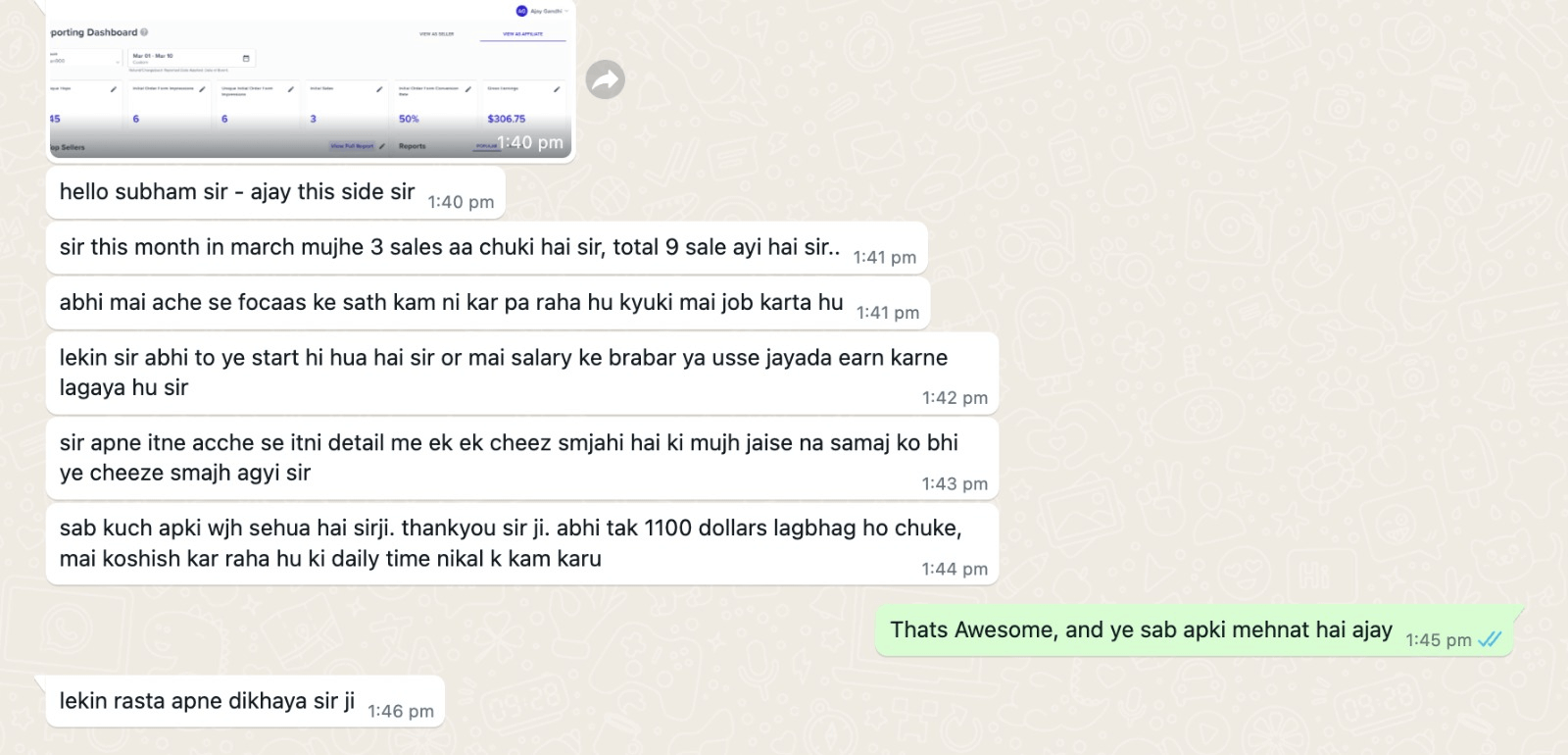Click the green 'Thats Awesome' sent message
Viewport: 1568px width, 755px height.
tap(1195, 630)
